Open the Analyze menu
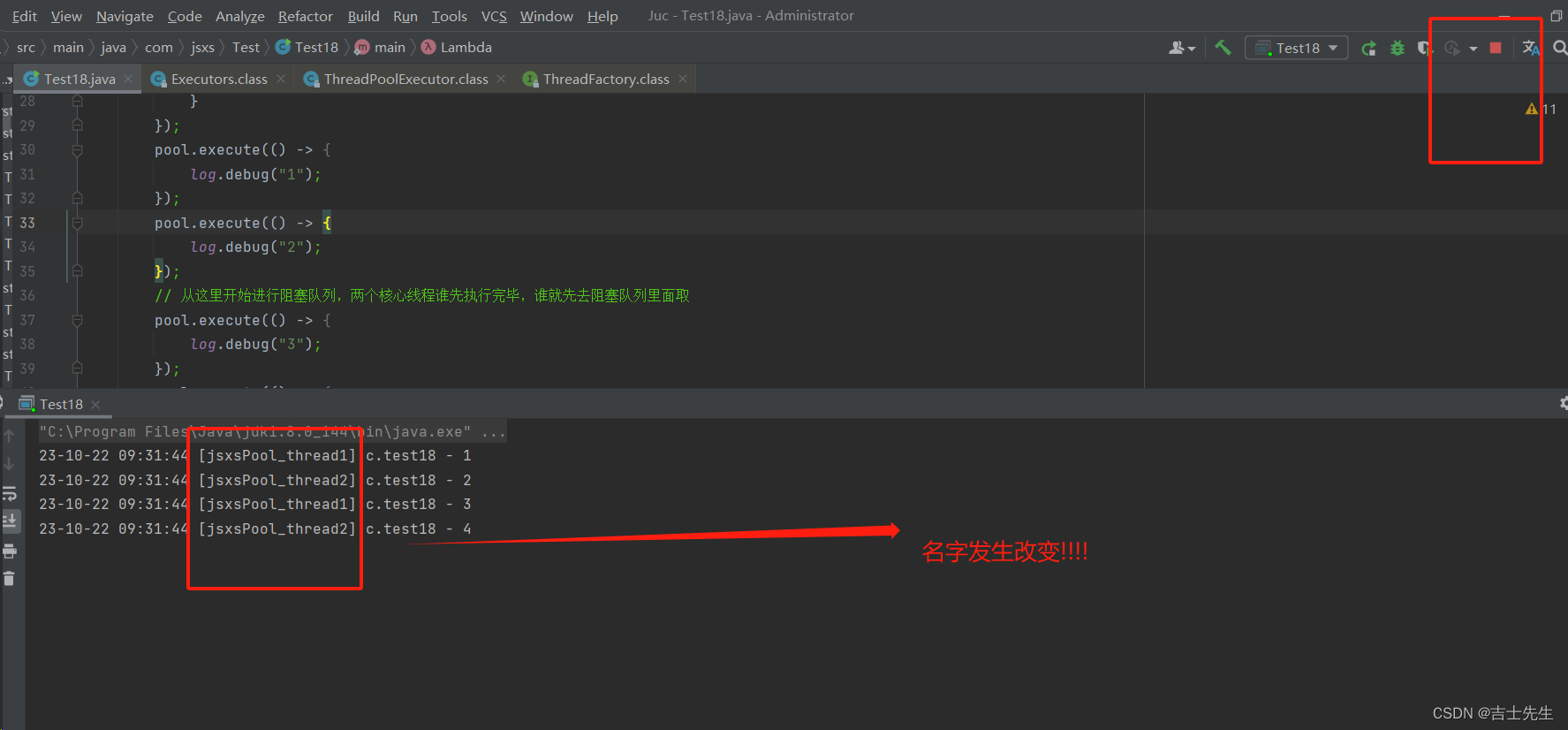 coord(240,16)
